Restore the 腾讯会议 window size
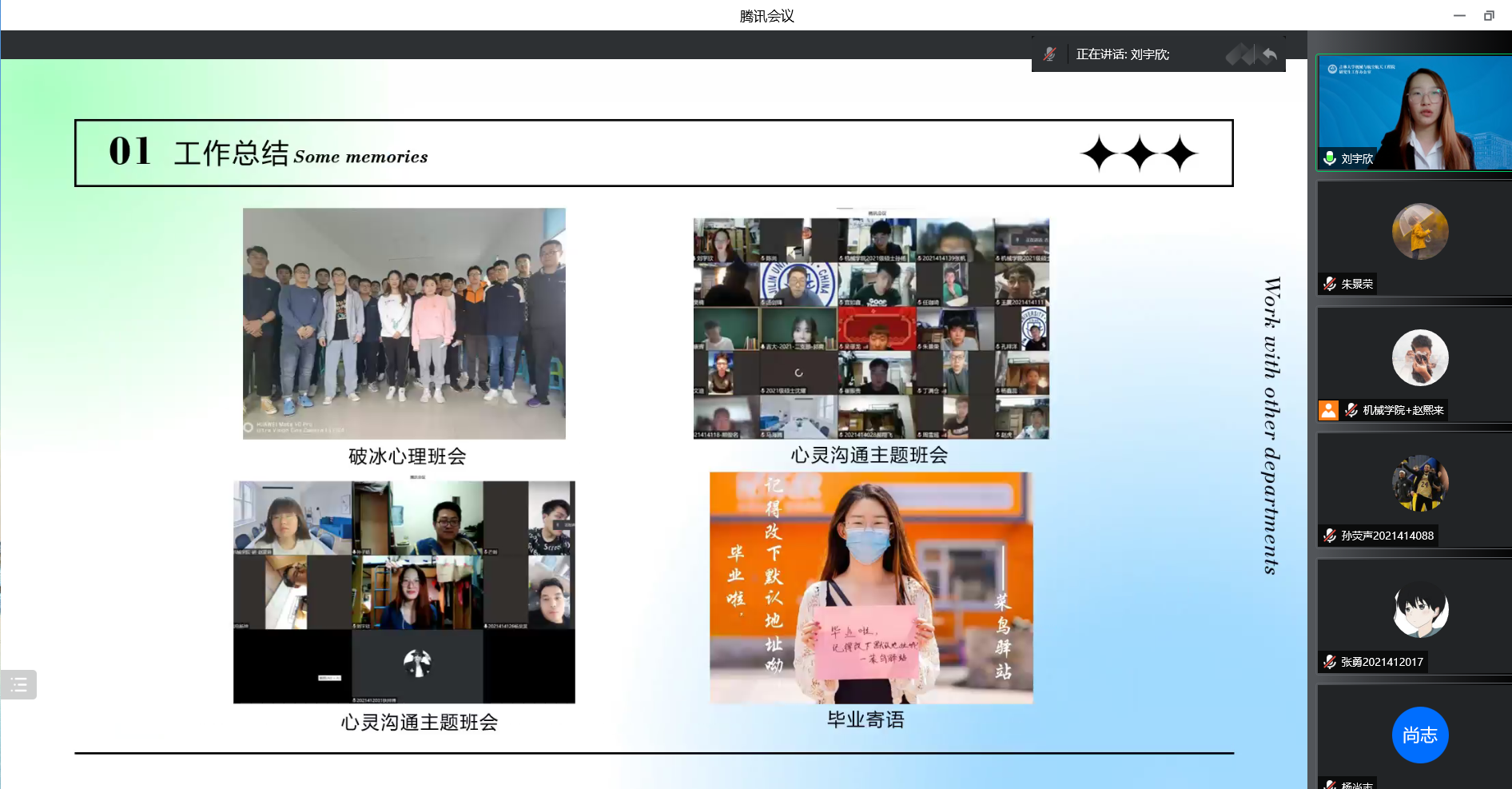 (1489, 15)
